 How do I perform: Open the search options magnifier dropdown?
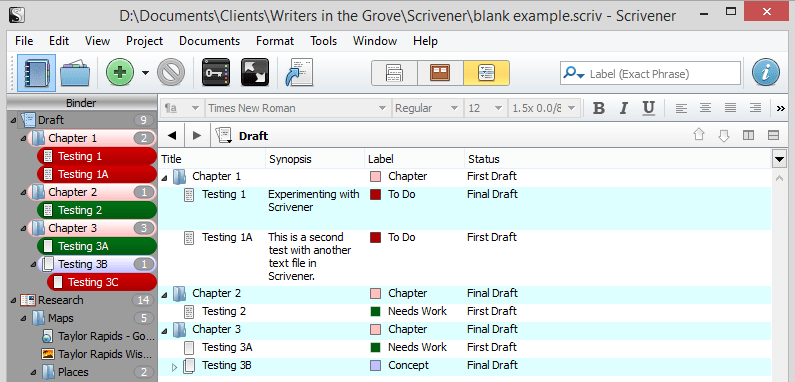(x=574, y=74)
